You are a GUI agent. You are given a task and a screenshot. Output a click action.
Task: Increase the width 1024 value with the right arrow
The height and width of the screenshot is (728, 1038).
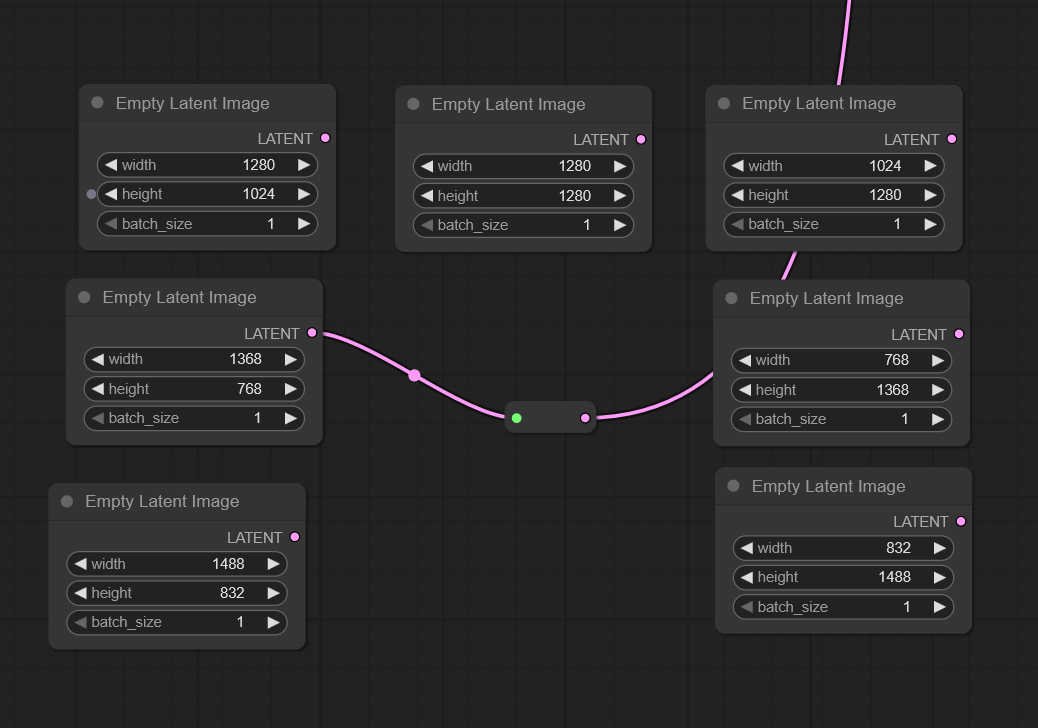[x=930, y=165]
